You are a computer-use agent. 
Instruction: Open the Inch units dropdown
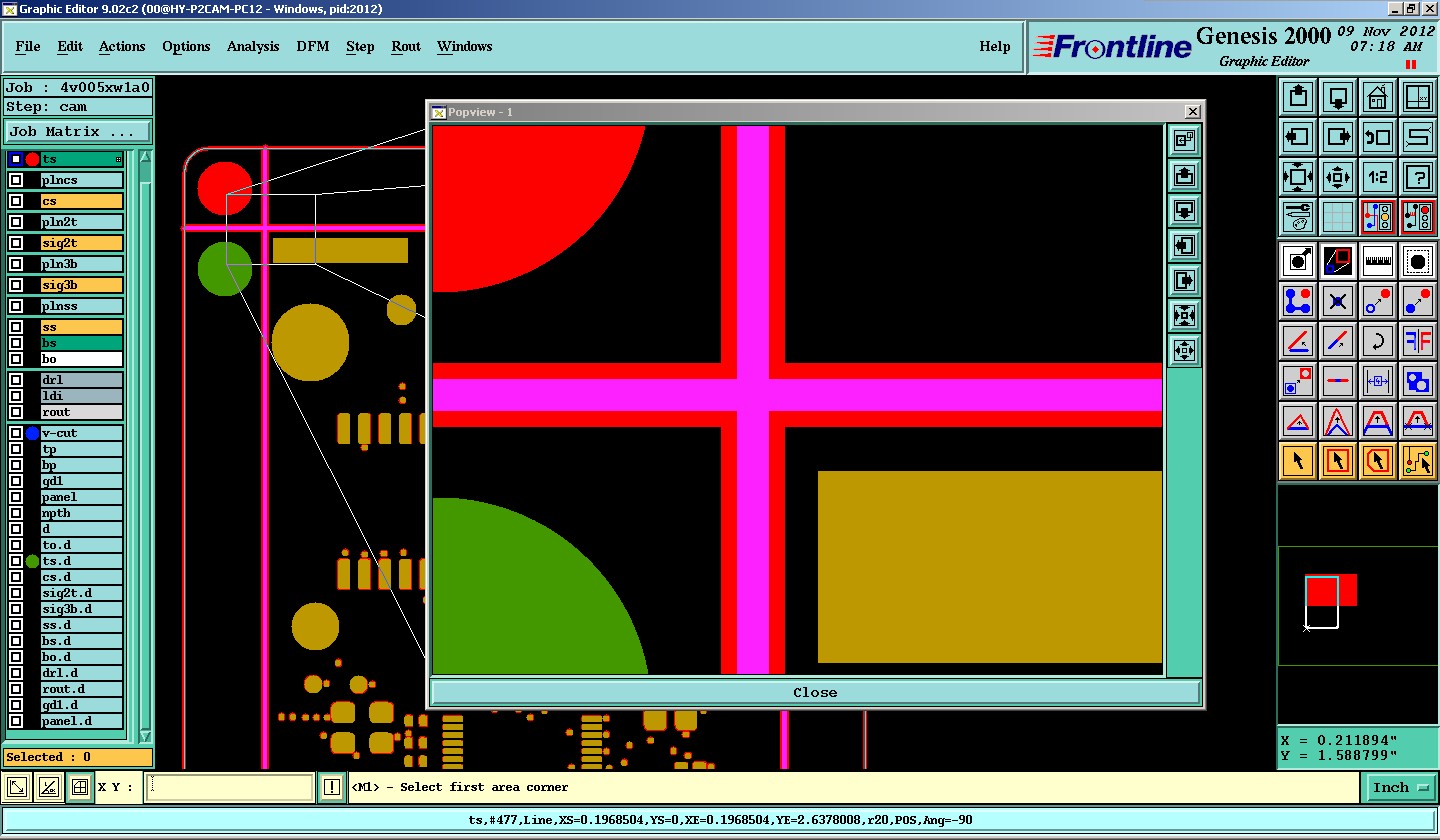(1399, 787)
